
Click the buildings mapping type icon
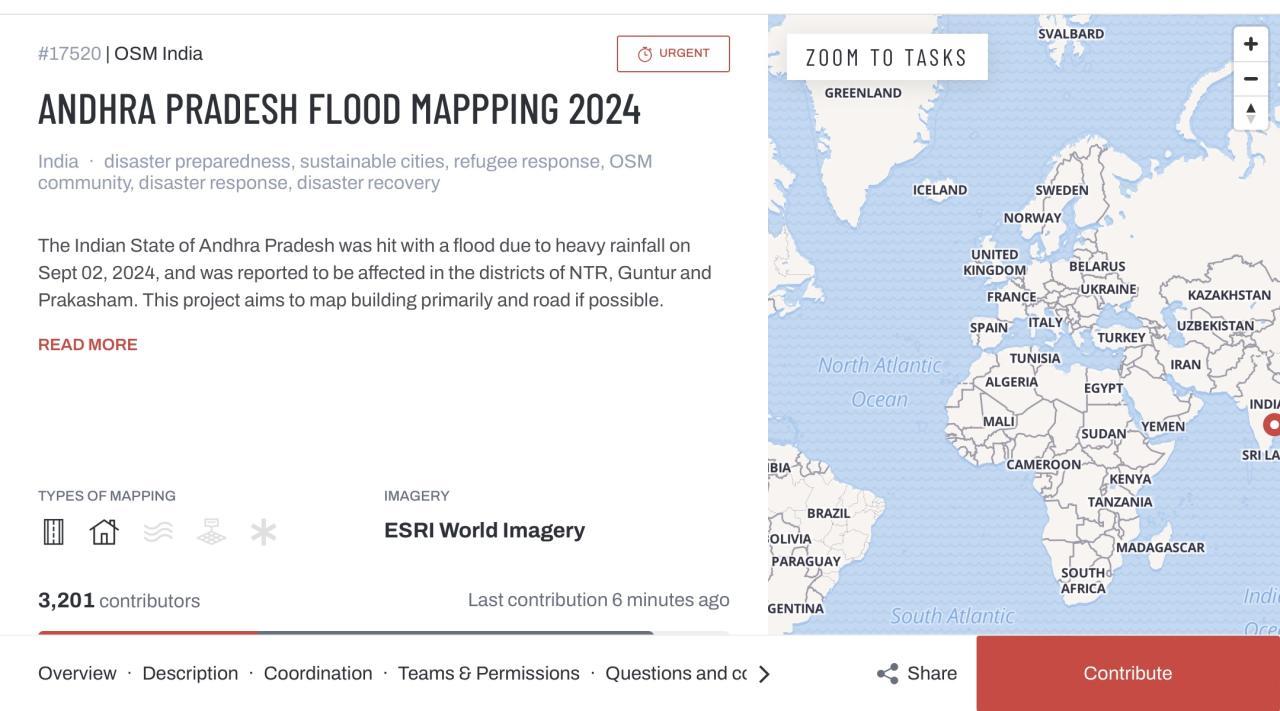(x=104, y=532)
